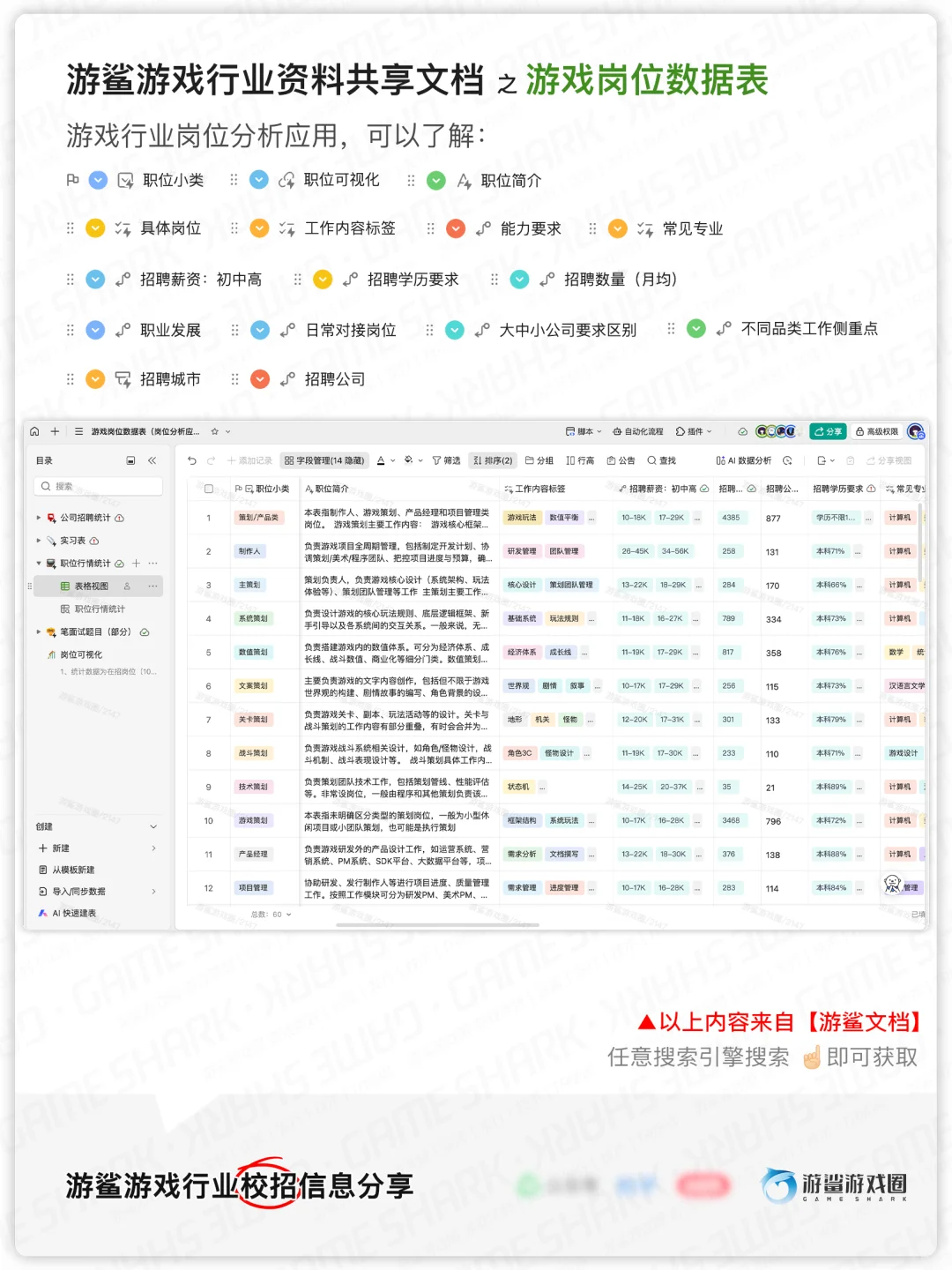The width and height of the screenshot is (952, 1270).
Task: Collapse the 职位行情统计 tree section
Action: (x=38, y=564)
